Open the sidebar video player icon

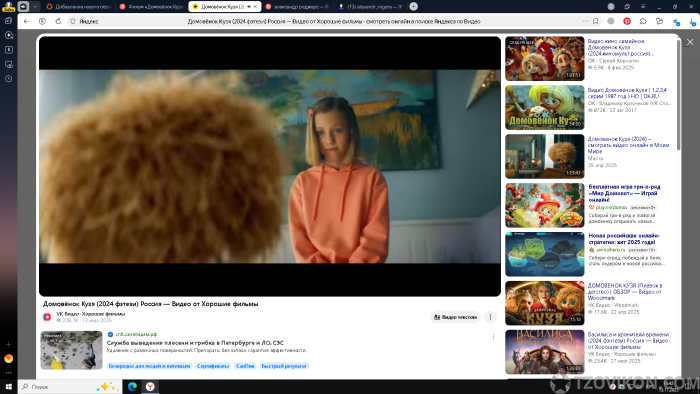point(8,35)
